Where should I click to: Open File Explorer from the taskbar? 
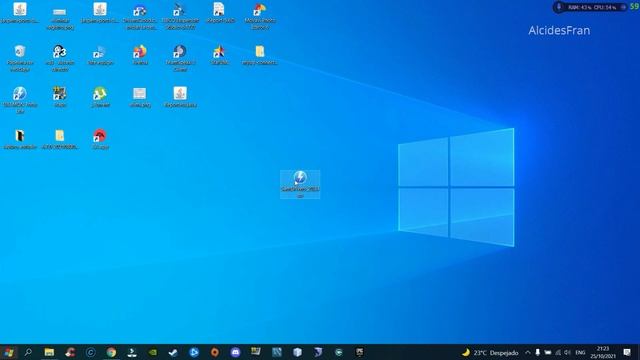pos(49,352)
